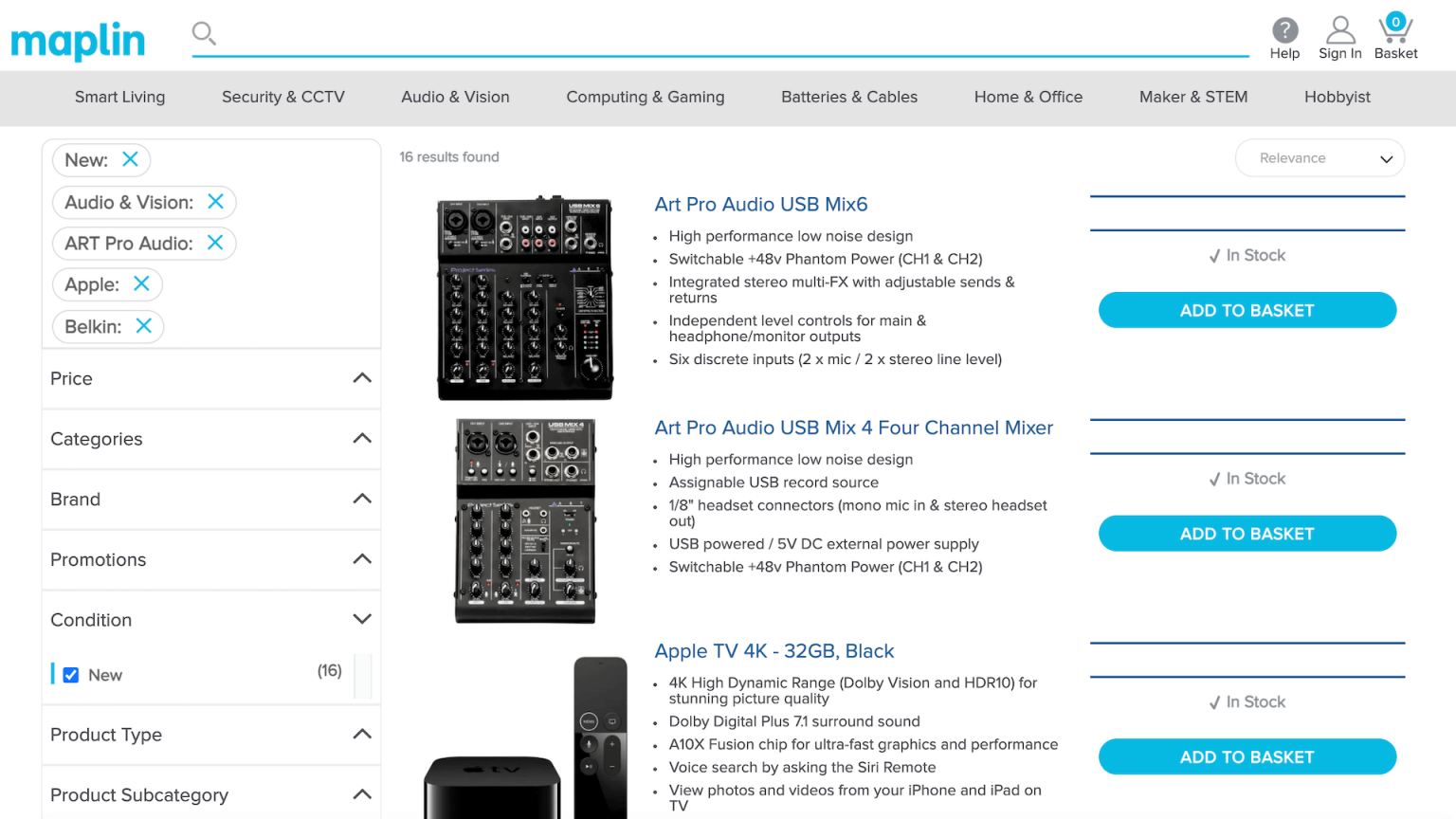
Task: Collapse the Brand filter section
Action: point(361,498)
